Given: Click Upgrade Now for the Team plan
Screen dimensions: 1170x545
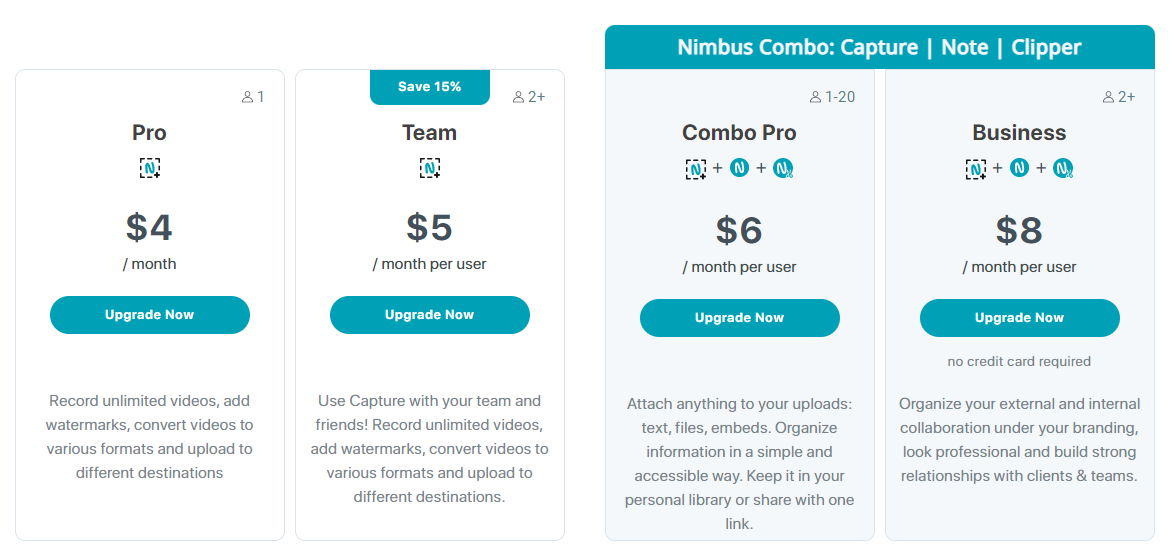Looking at the screenshot, I should 430,315.
